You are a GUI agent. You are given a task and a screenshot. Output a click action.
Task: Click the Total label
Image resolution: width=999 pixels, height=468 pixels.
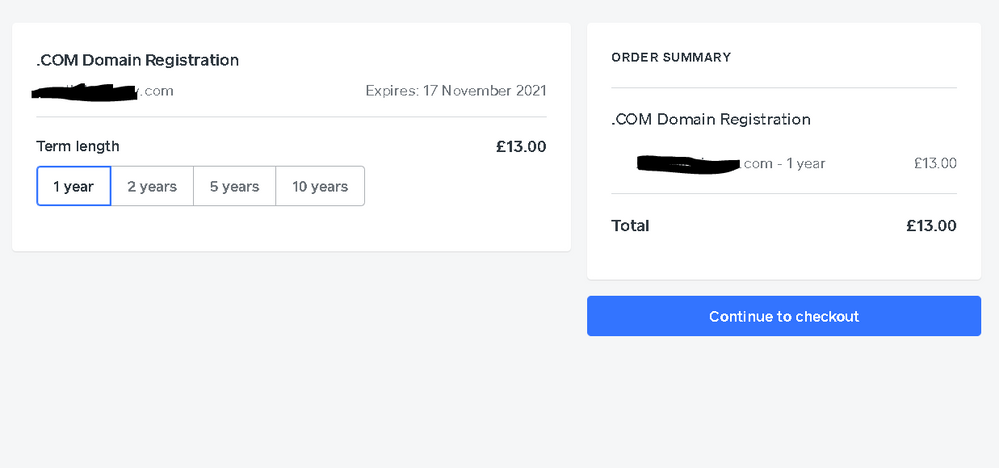630,225
